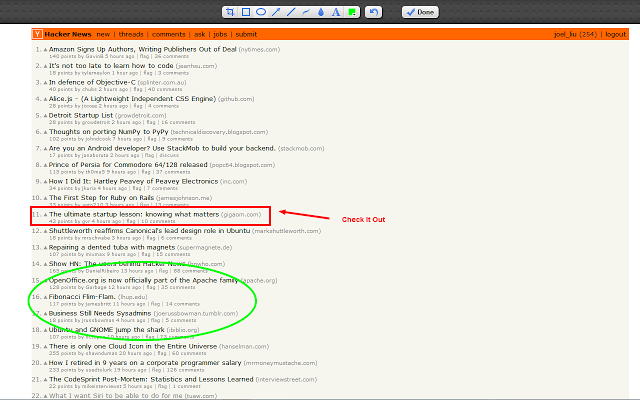This screenshot has height=400, width=640.
Task: Click the (nytimes.com) domain text
Action: click(259, 49)
